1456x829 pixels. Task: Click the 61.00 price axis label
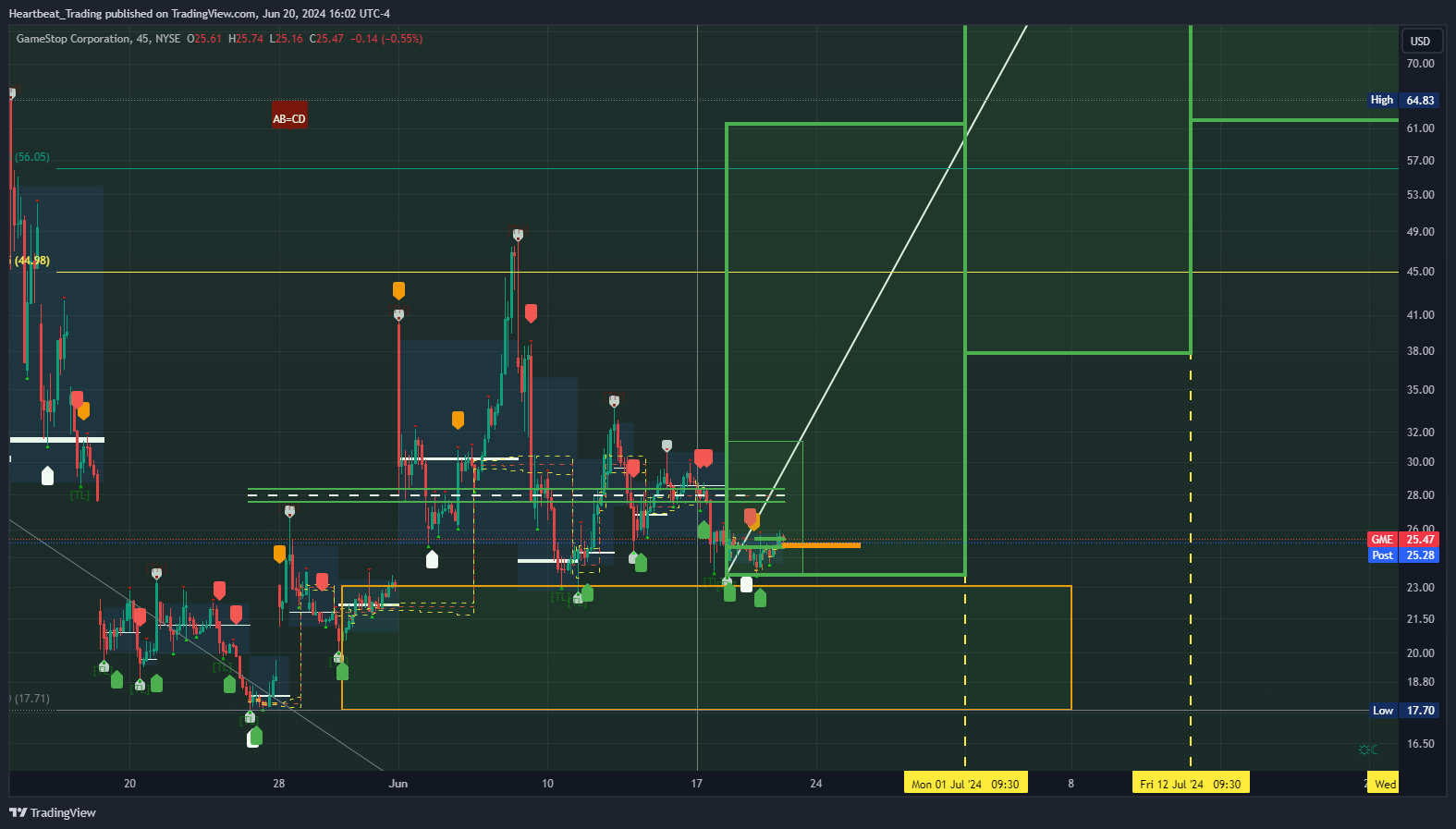[x=1420, y=128]
